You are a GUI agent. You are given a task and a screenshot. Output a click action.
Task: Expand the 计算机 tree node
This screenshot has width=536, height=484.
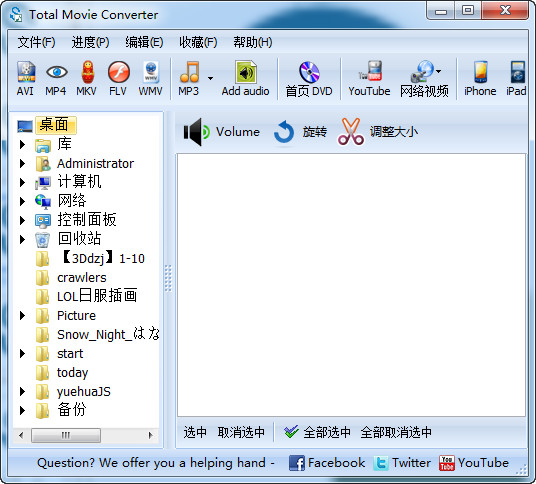click(23, 182)
